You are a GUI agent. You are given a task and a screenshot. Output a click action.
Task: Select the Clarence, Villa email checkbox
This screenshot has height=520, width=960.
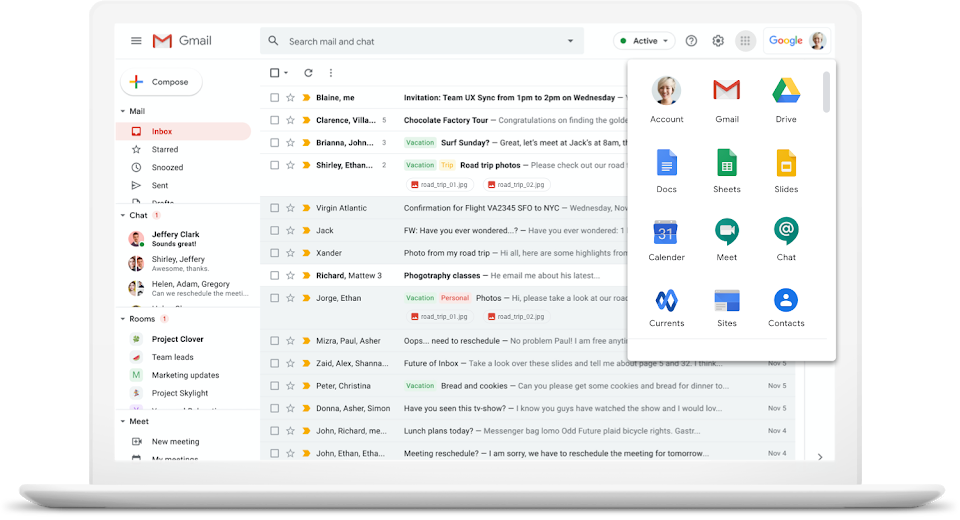point(274,121)
